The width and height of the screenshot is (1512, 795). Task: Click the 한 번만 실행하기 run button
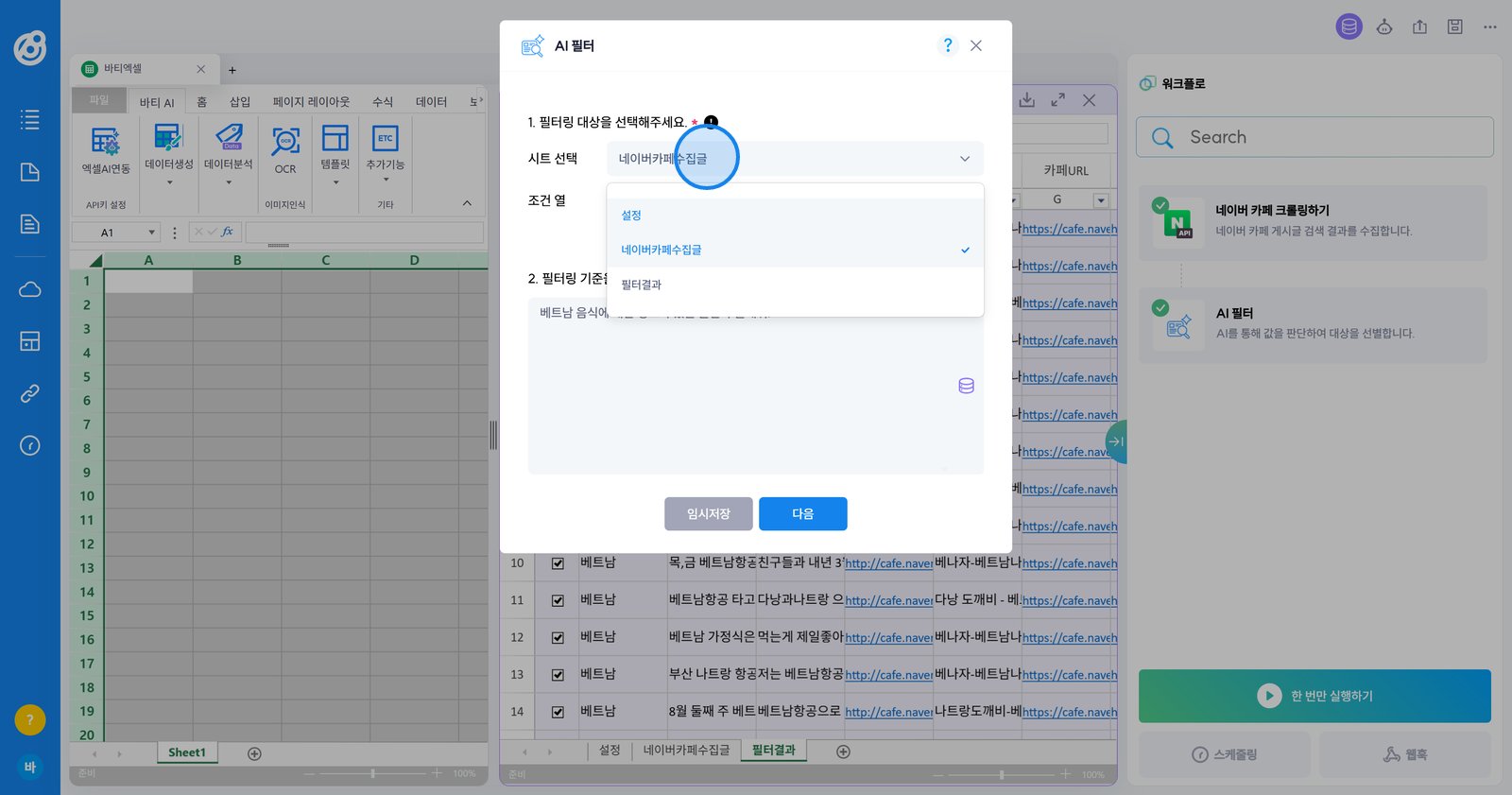1314,696
